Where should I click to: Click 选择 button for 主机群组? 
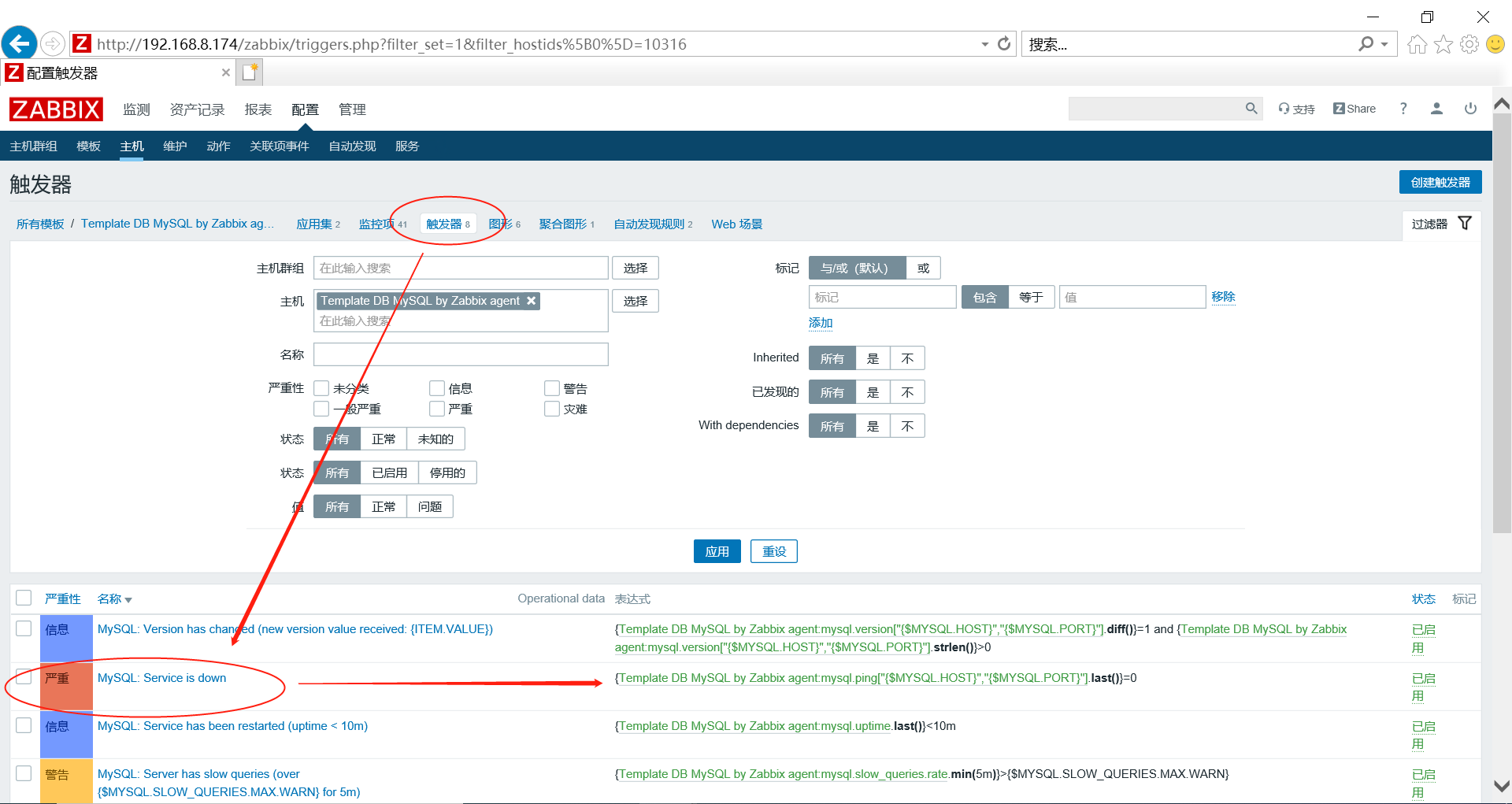[635, 268]
